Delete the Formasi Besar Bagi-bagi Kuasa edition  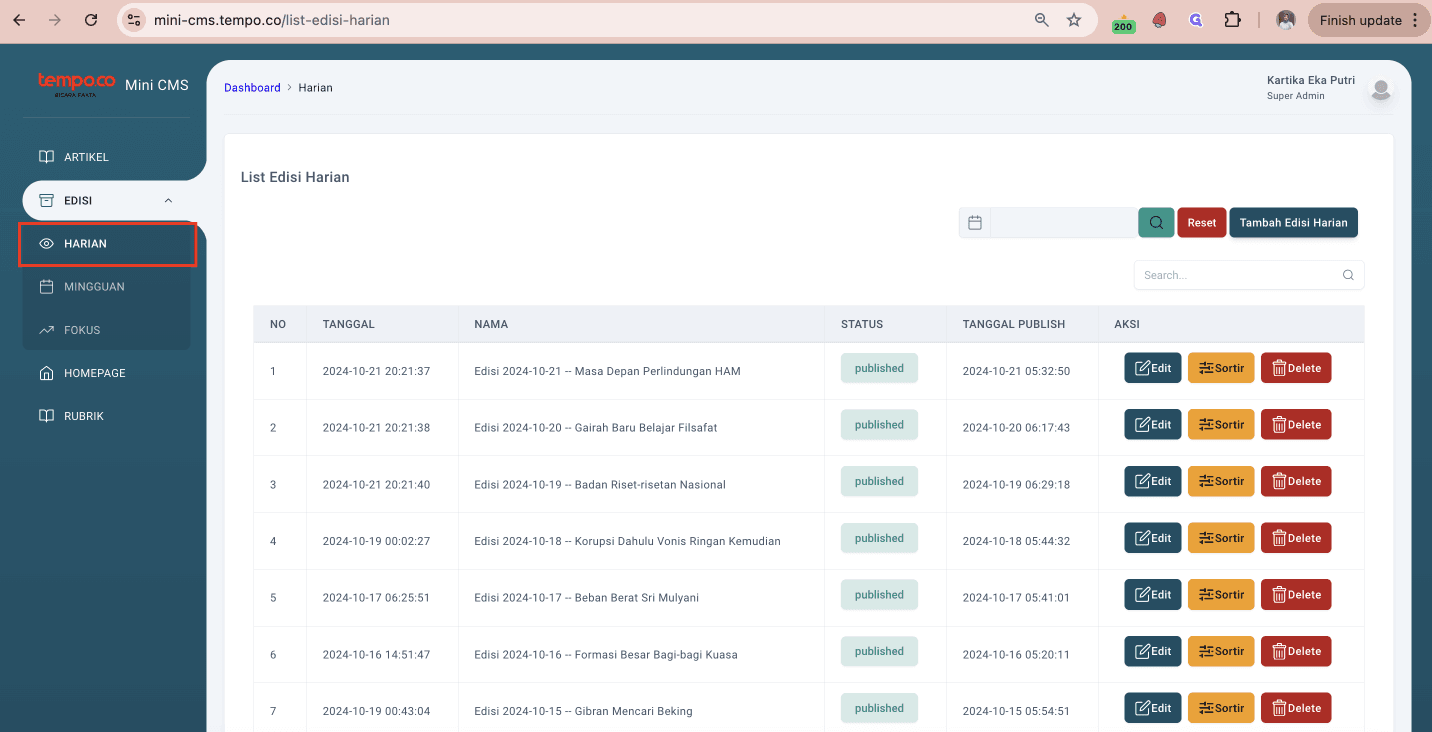click(1296, 651)
